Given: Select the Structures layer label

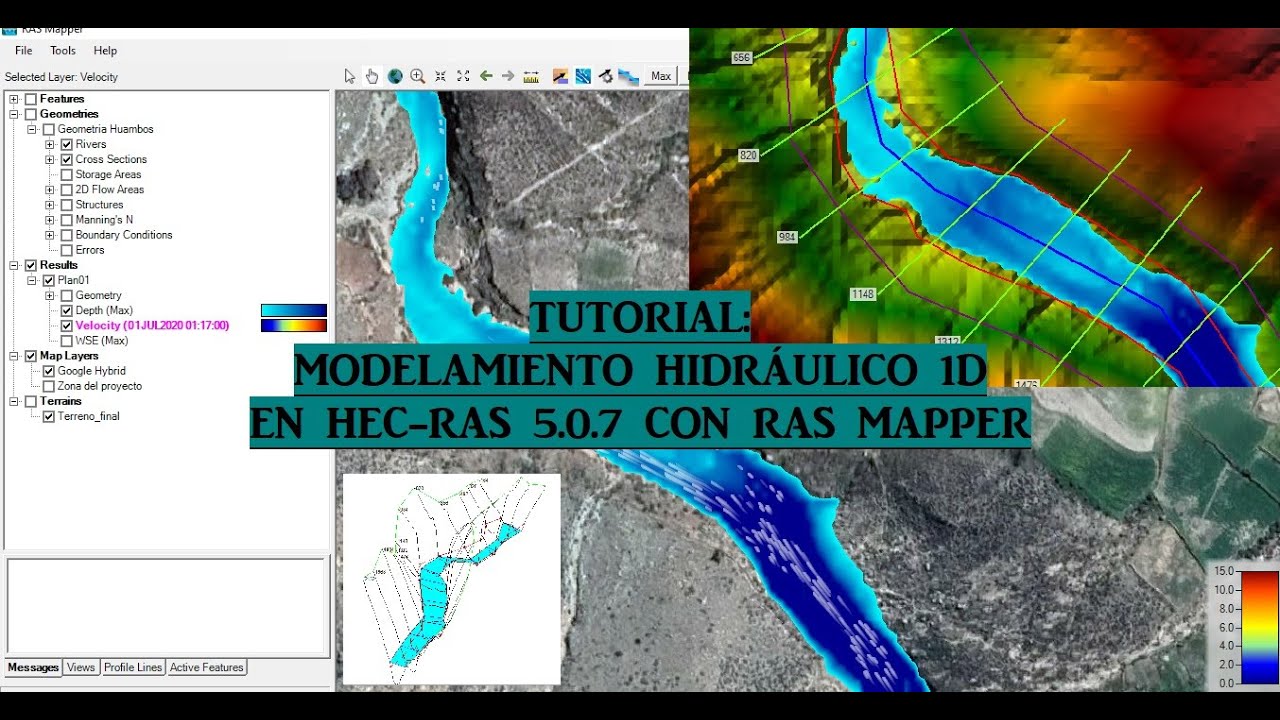Looking at the screenshot, I should tap(99, 204).
